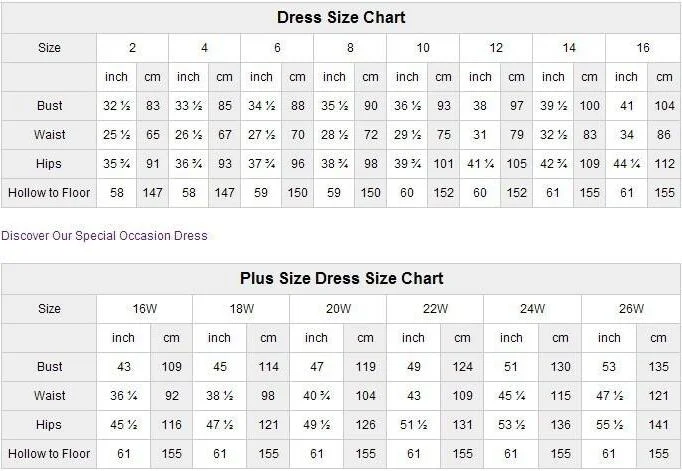
Task: Select the size 16 header in the top chart
Action: point(643,48)
